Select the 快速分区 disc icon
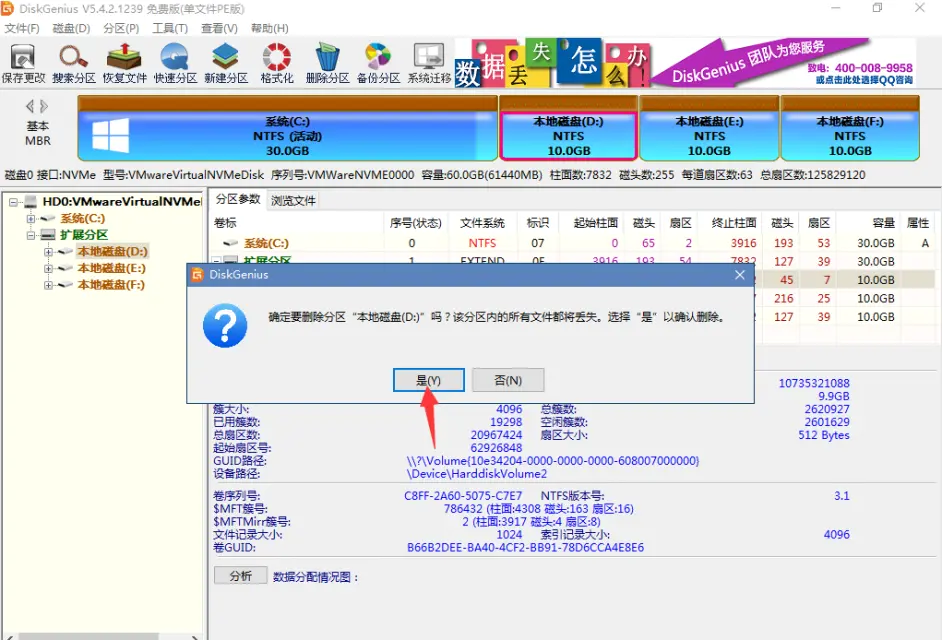This screenshot has width=942, height=640. coord(175,63)
